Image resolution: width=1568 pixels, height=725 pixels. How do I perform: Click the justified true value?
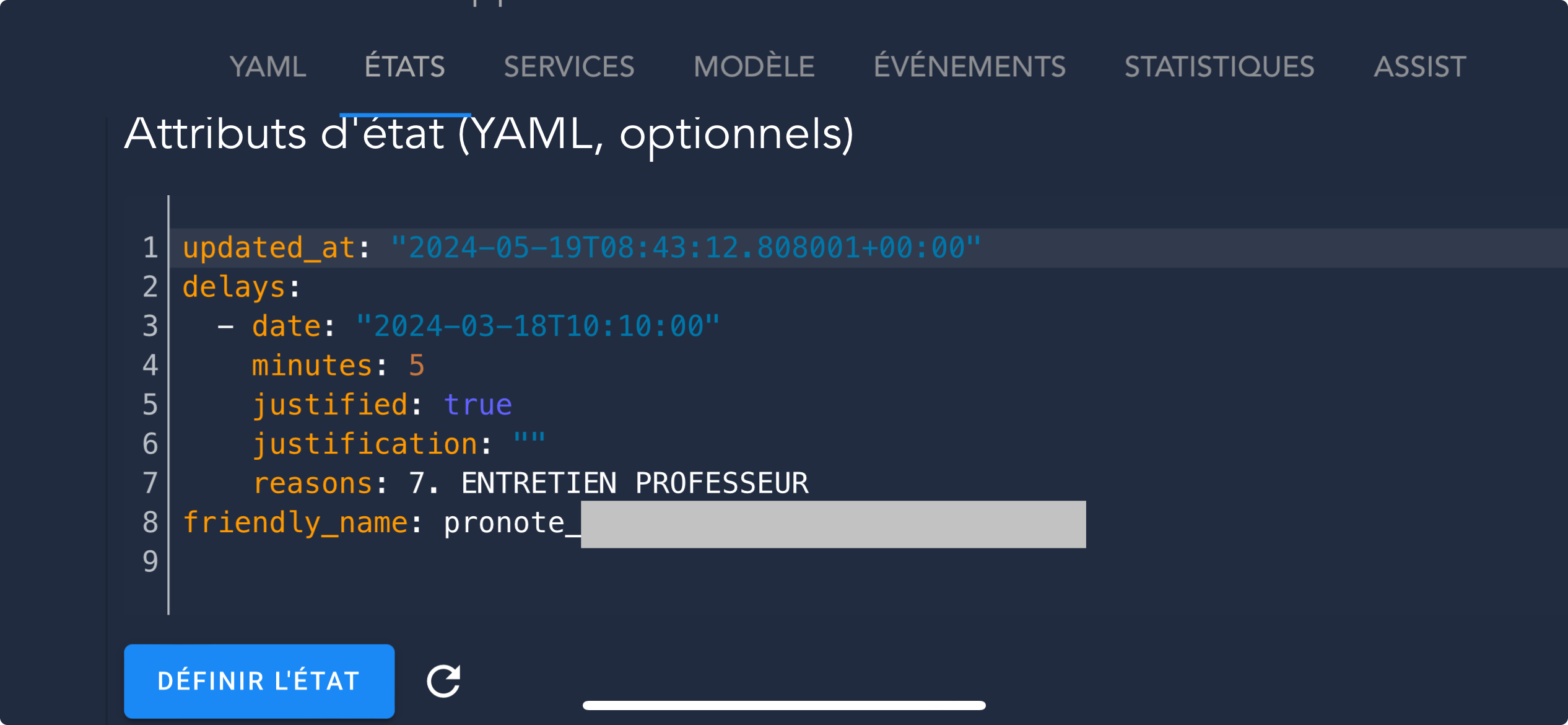478,405
